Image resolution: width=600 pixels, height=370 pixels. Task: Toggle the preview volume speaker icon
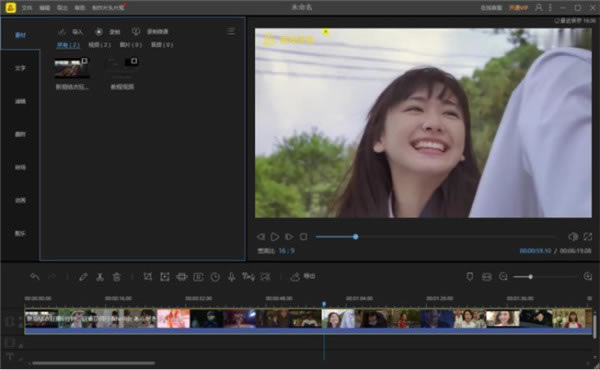pyautogui.click(x=573, y=237)
